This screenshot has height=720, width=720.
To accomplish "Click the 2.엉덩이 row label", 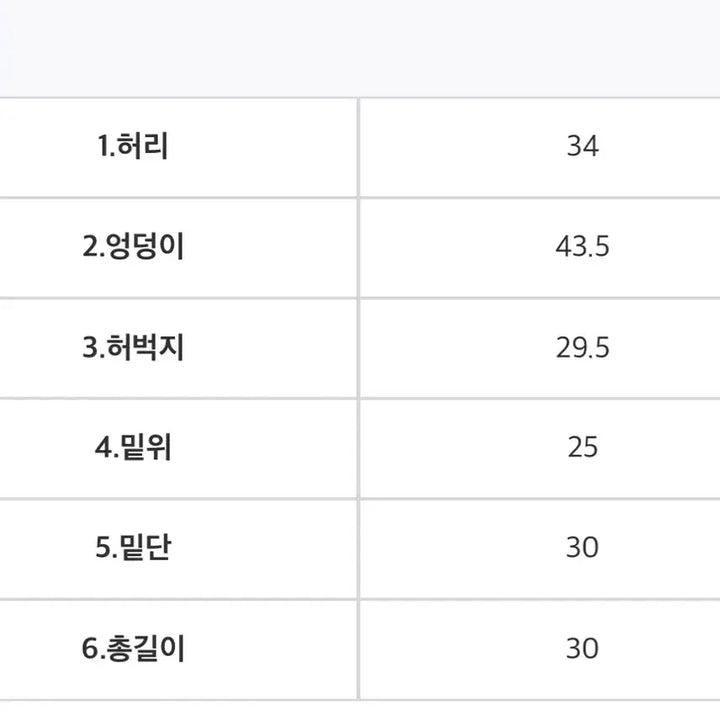I will pyautogui.click(x=134, y=247).
